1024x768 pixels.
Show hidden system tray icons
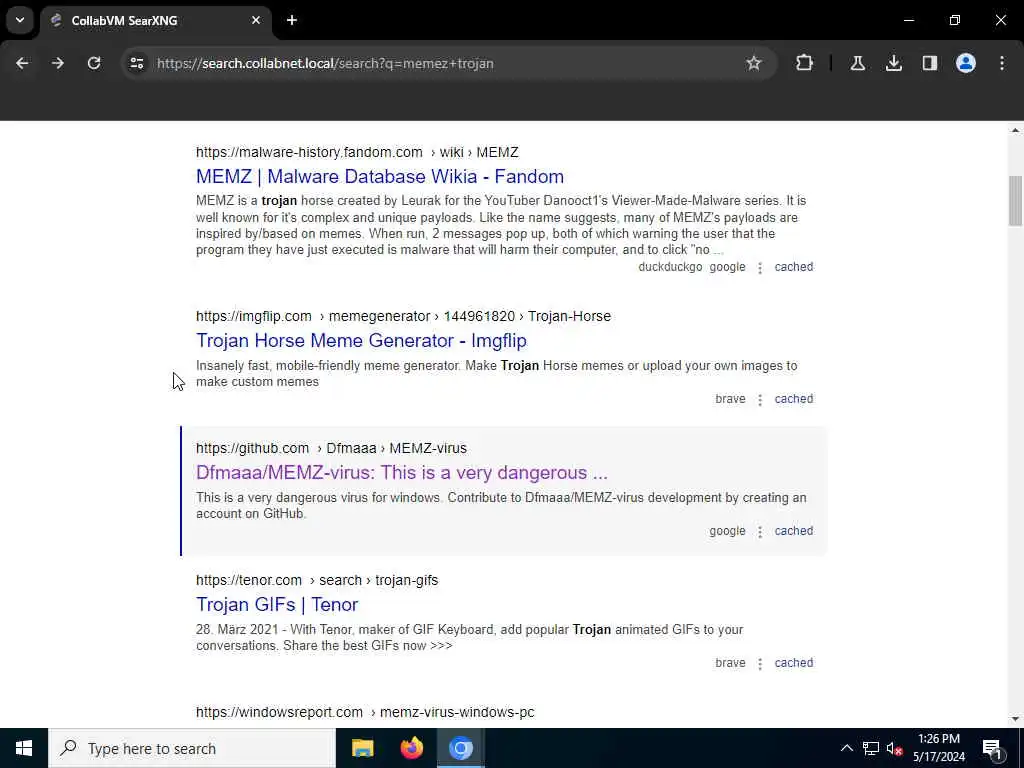pos(846,748)
